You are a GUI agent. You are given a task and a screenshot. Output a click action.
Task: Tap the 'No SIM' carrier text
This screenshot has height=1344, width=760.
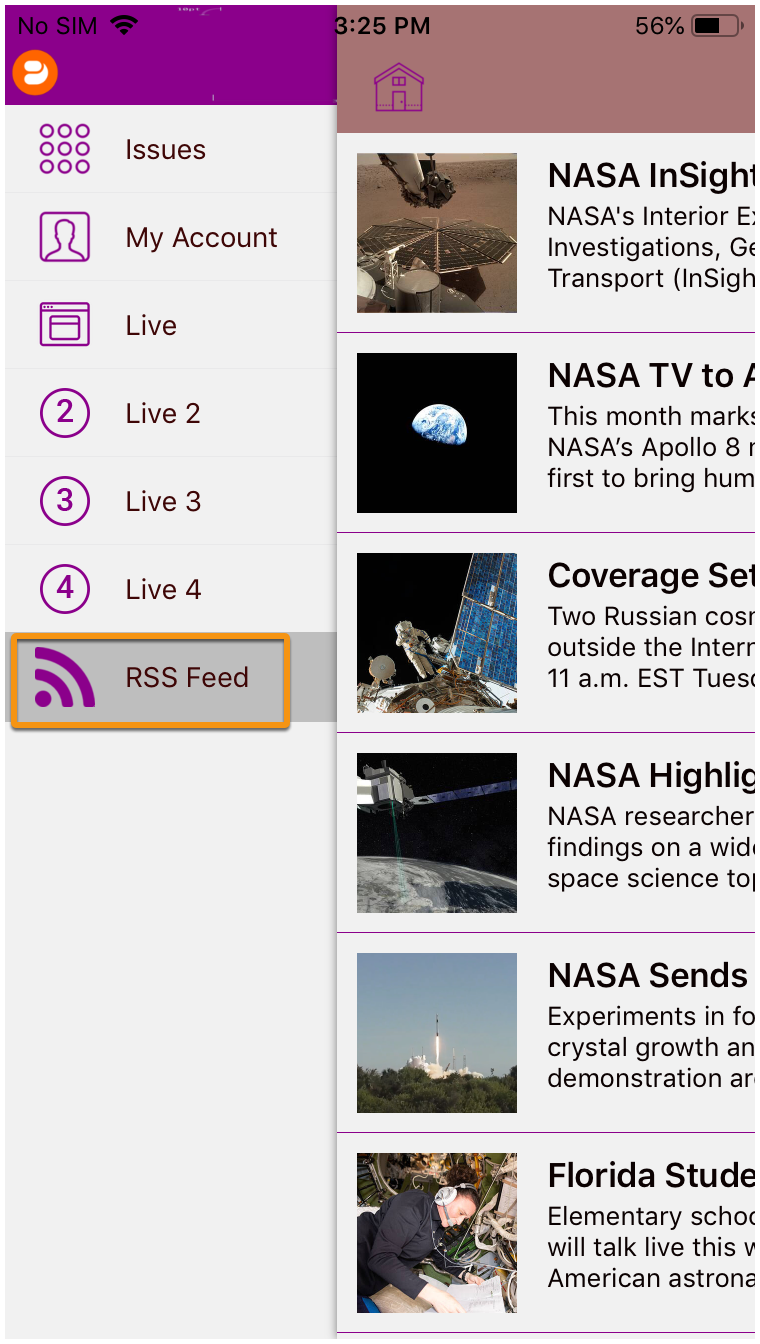(x=58, y=26)
